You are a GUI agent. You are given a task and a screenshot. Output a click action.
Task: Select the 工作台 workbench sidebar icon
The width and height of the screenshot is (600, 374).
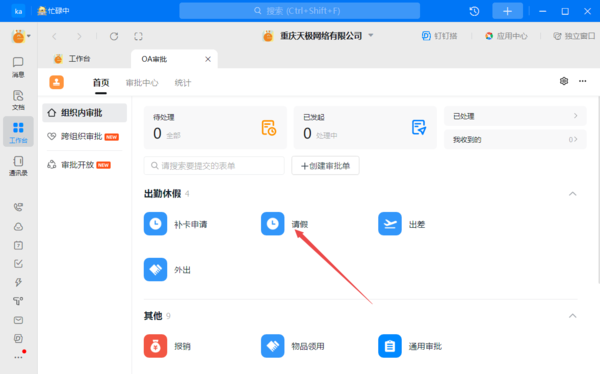[x=18, y=132]
